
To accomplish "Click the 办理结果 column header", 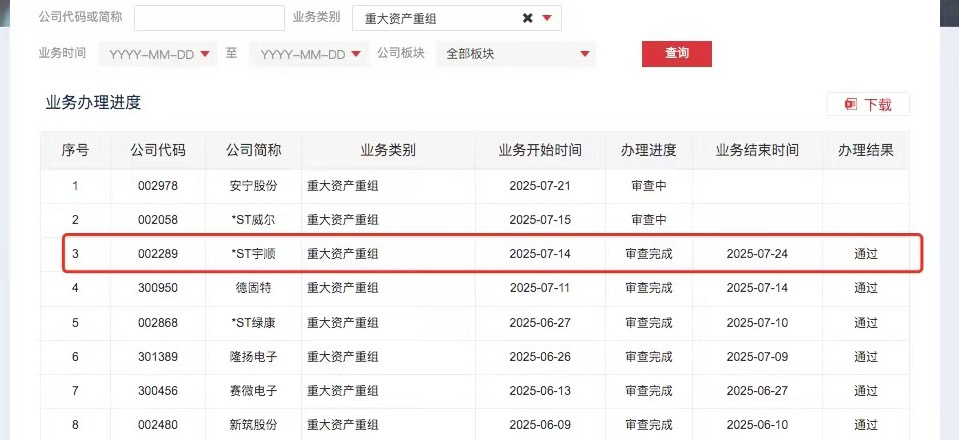I will tap(866, 151).
